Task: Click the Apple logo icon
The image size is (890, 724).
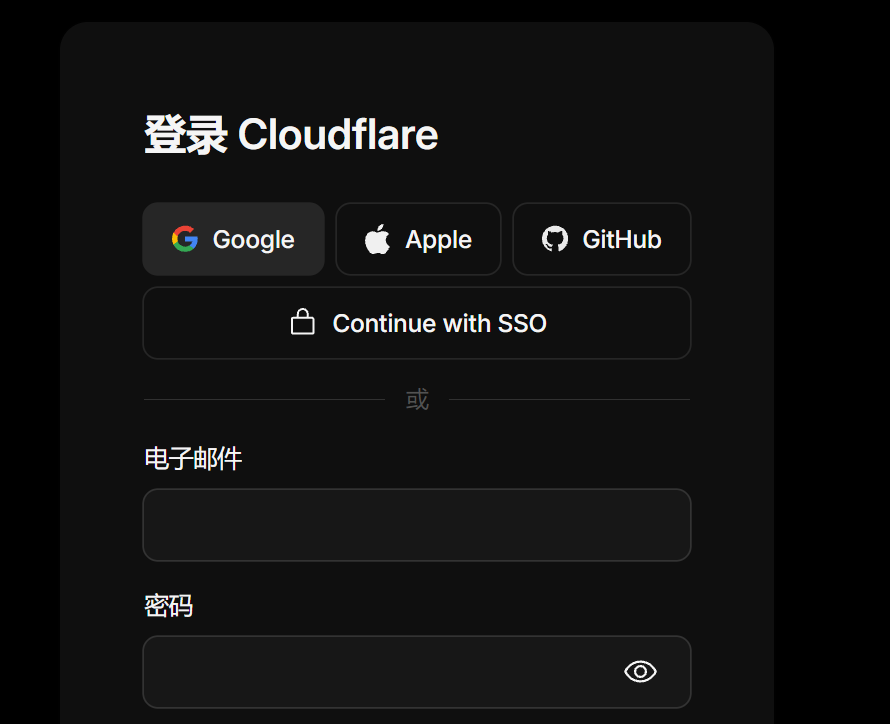Action: [377, 239]
